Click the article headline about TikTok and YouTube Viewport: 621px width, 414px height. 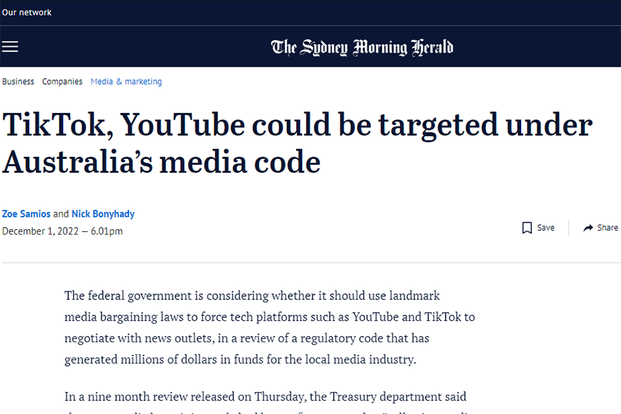(x=297, y=143)
